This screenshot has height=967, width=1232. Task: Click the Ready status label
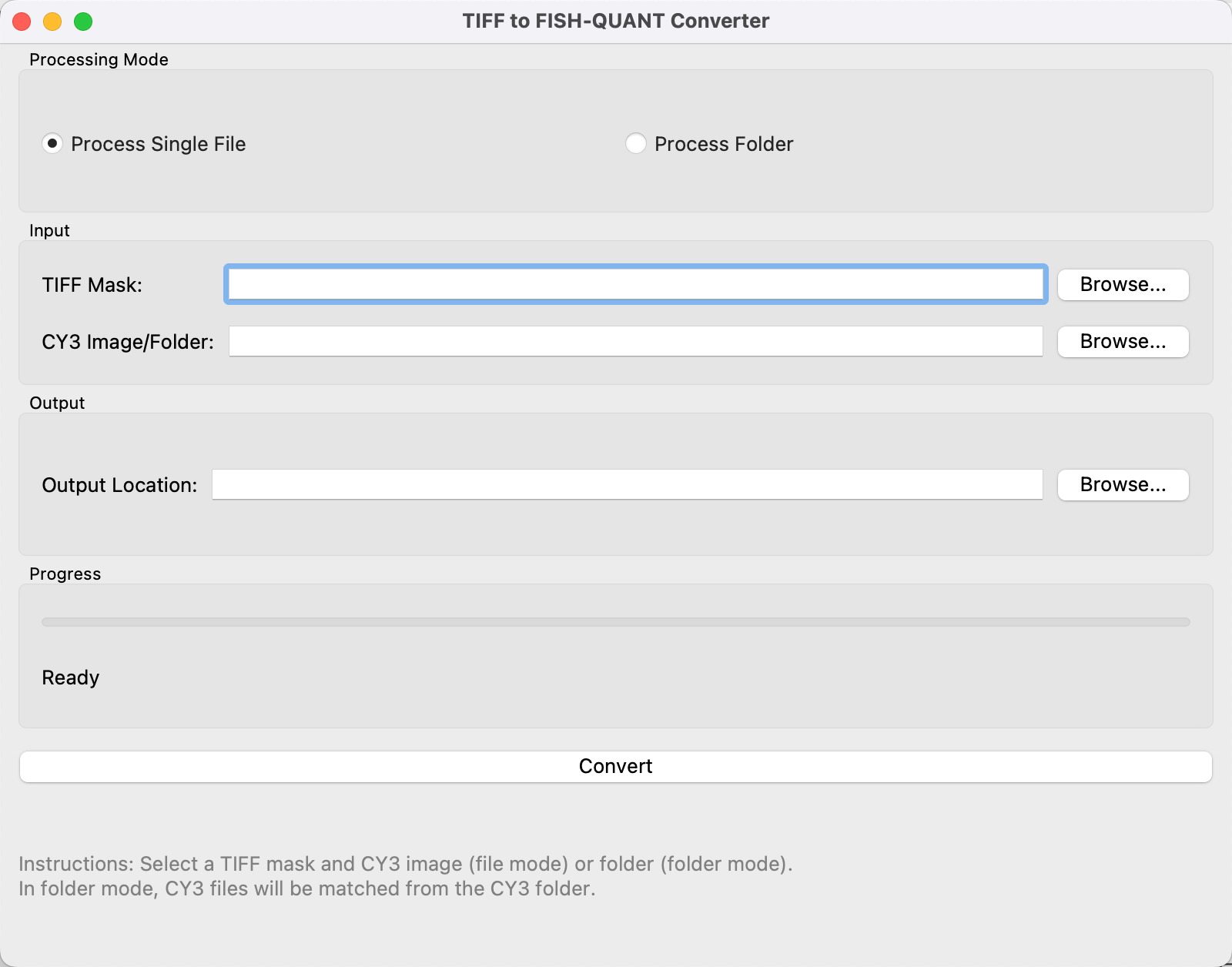[71, 678]
